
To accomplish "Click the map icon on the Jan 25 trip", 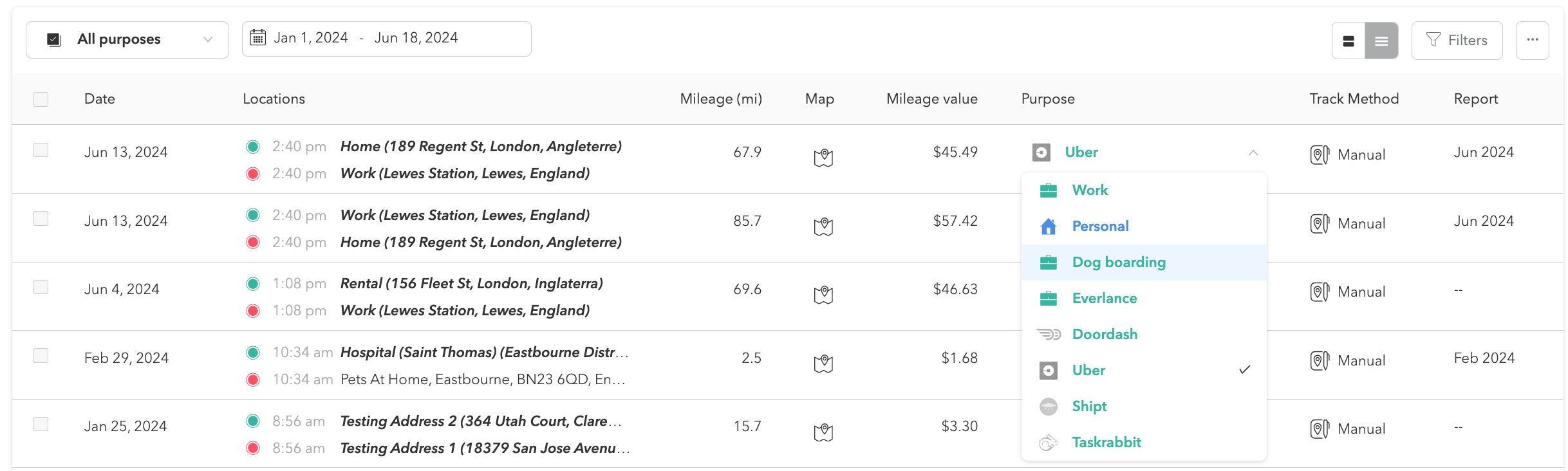I will (x=823, y=432).
